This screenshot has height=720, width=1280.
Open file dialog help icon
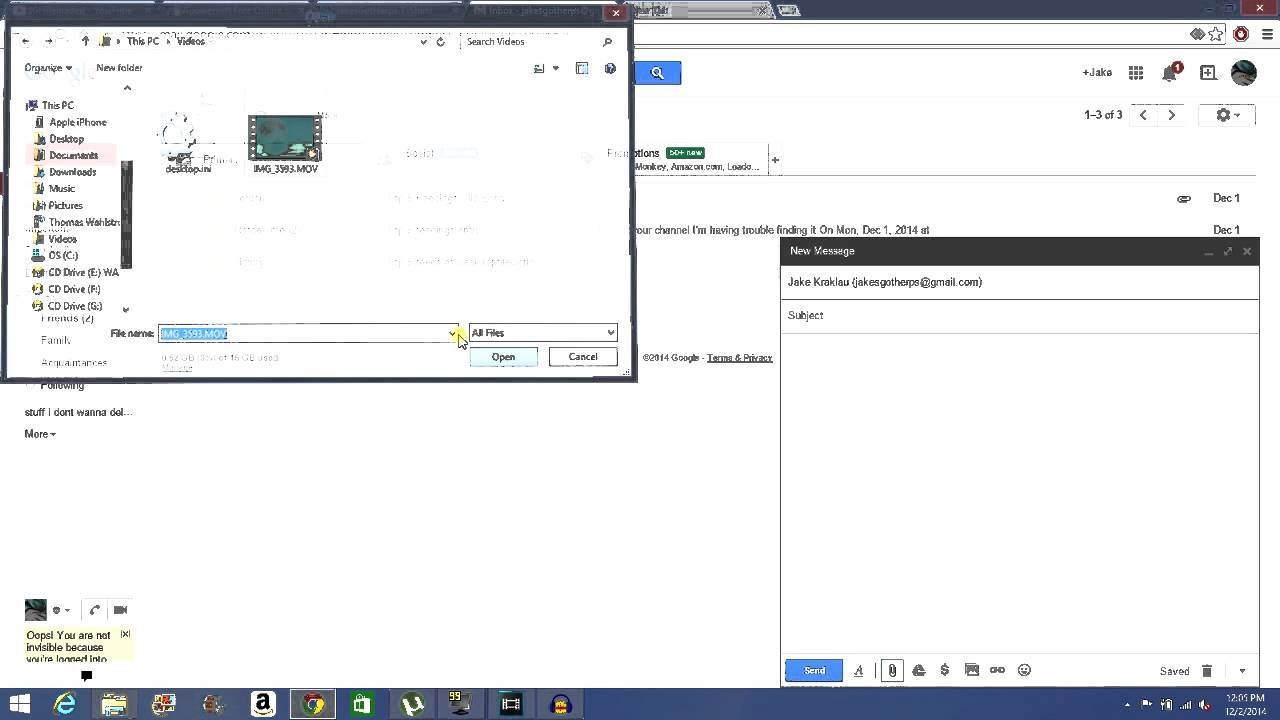click(610, 69)
